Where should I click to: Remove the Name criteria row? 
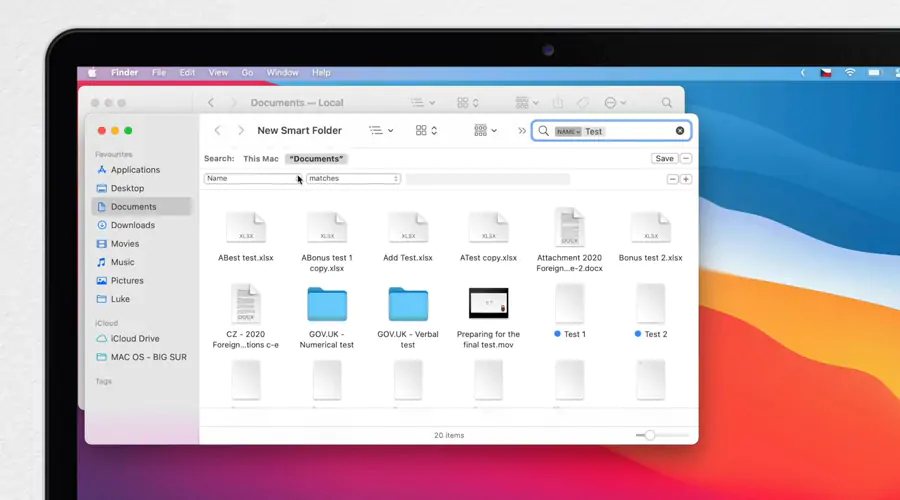672,179
